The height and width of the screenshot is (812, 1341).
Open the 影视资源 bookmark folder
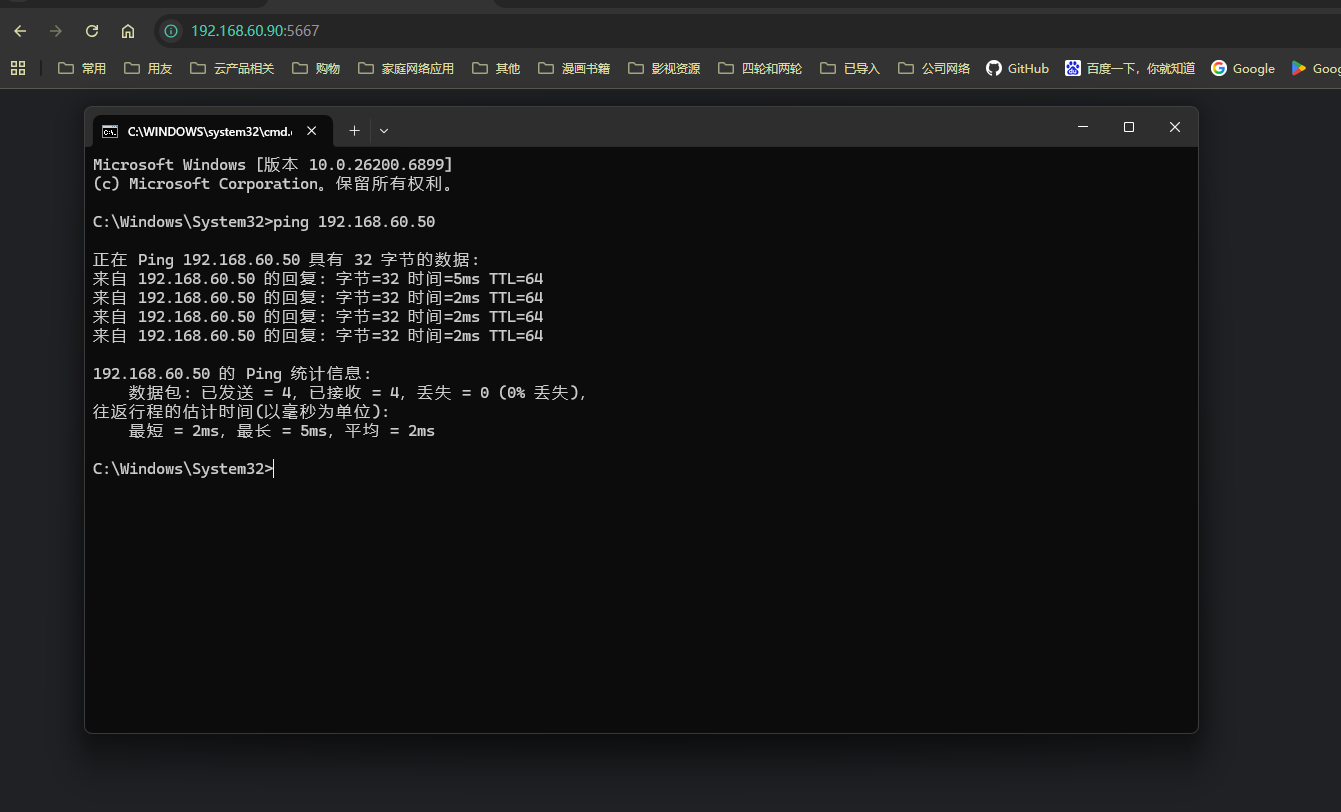tap(664, 68)
